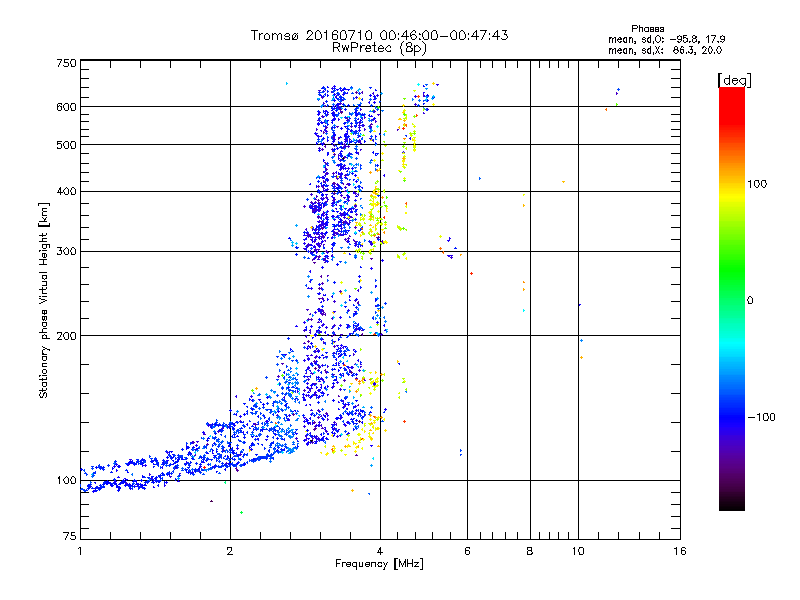Click the phase colorbar gradient
800x600 pixels.
pos(732,298)
